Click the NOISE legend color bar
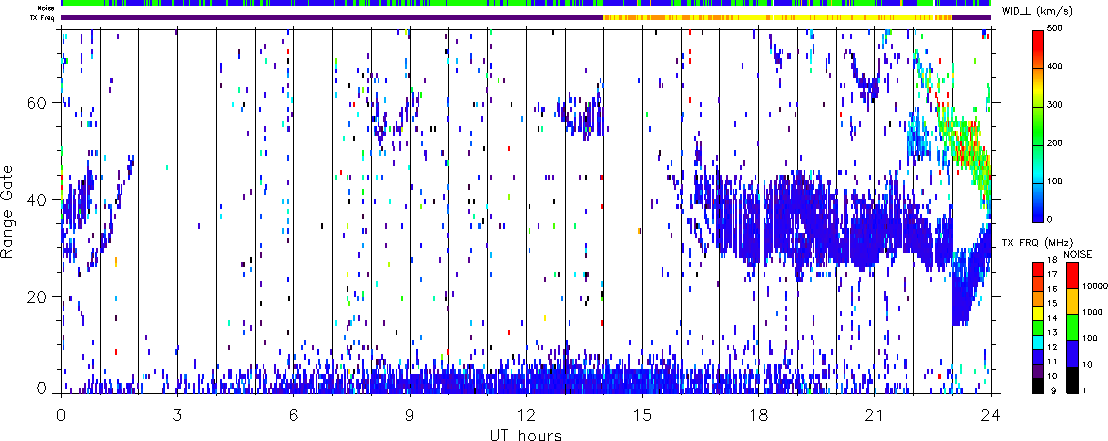This screenshot has width=1108, height=441. click(1072, 328)
